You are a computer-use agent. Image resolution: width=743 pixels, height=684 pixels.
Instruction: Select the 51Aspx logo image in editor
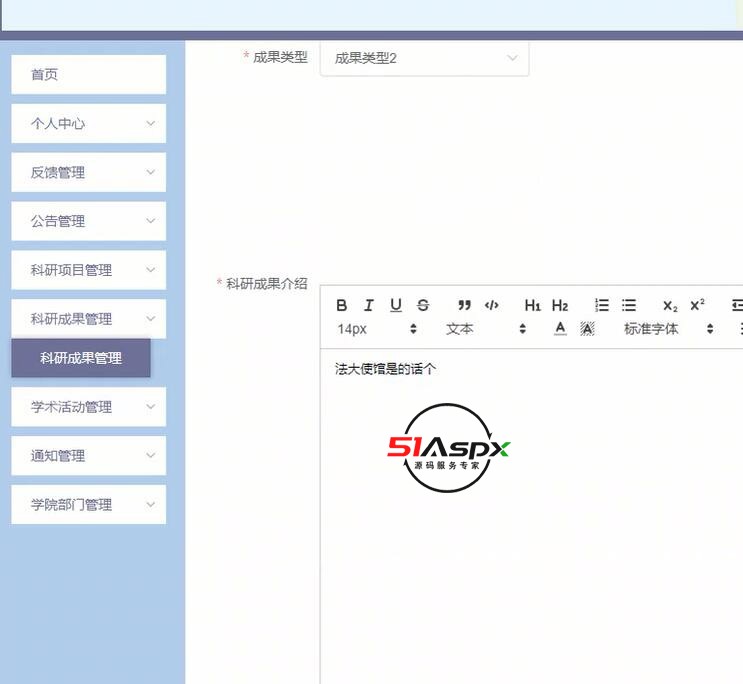pyautogui.click(x=448, y=448)
